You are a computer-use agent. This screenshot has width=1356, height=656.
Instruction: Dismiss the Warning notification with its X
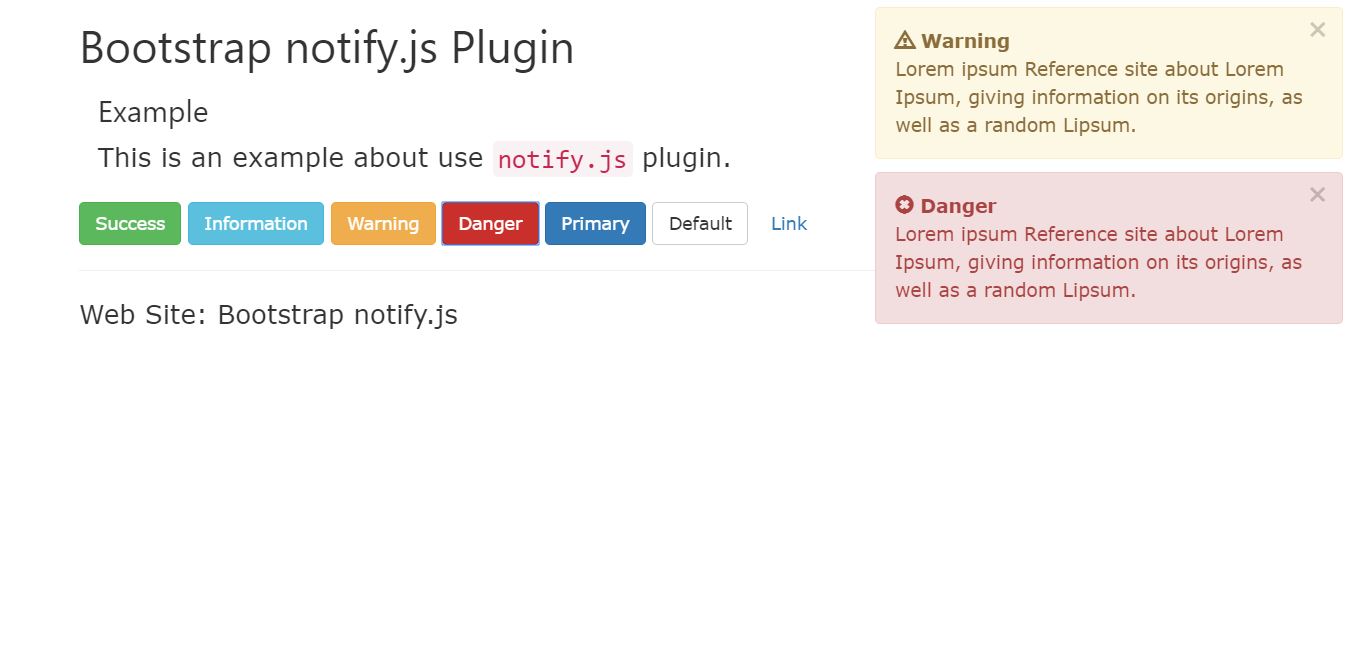coord(1317,30)
